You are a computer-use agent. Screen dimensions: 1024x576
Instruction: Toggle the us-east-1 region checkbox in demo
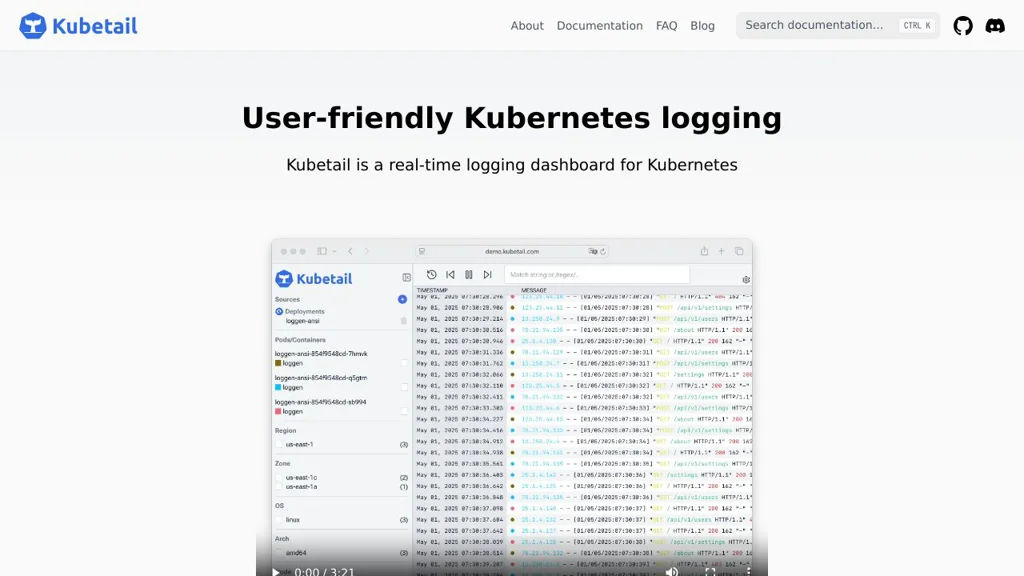coord(280,444)
